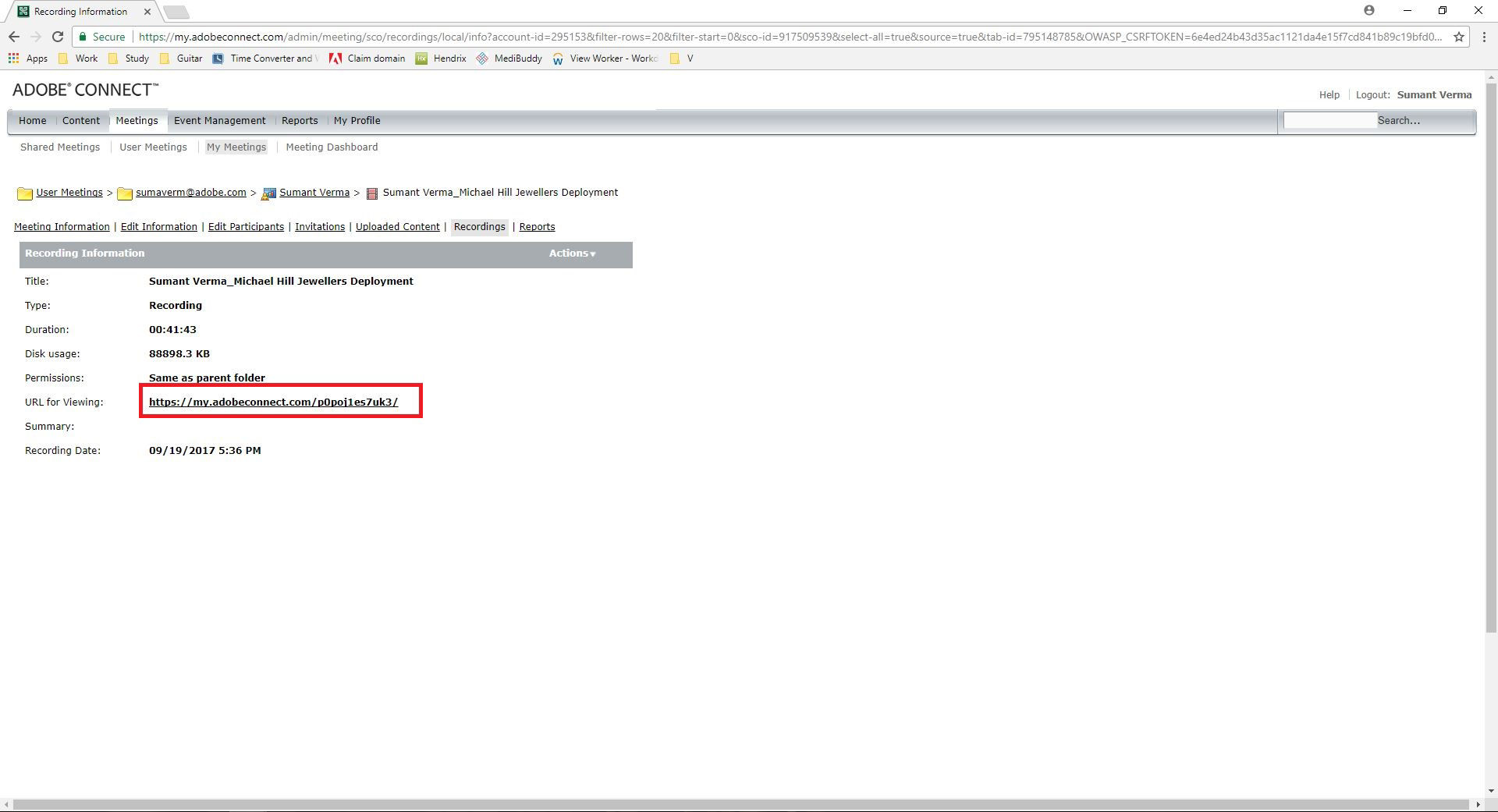1498x812 pixels.
Task: Click the horizontal scrollbar at bottom
Action: (x=741, y=804)
